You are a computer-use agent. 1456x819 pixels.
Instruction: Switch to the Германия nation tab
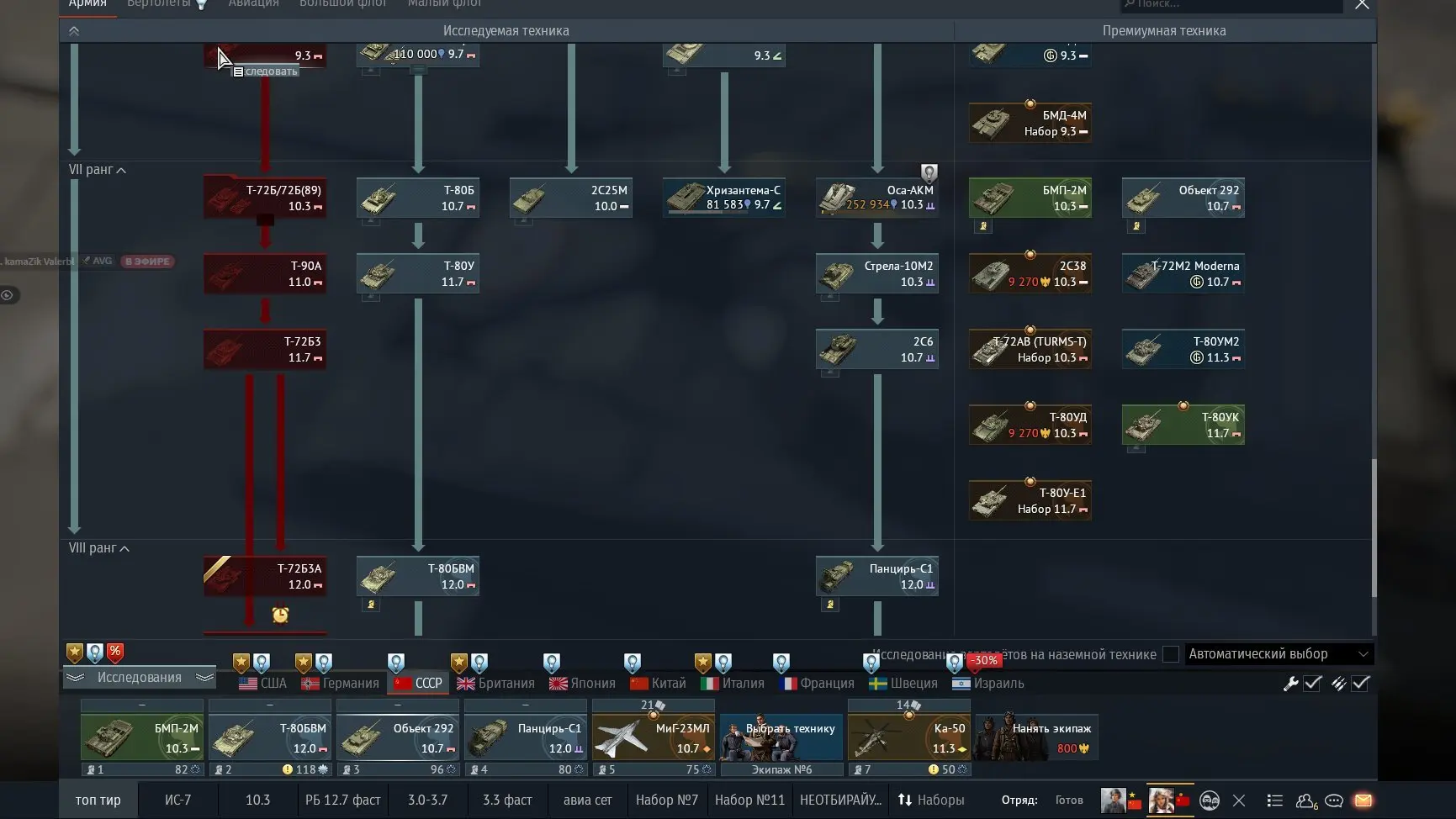click(341, 684)
